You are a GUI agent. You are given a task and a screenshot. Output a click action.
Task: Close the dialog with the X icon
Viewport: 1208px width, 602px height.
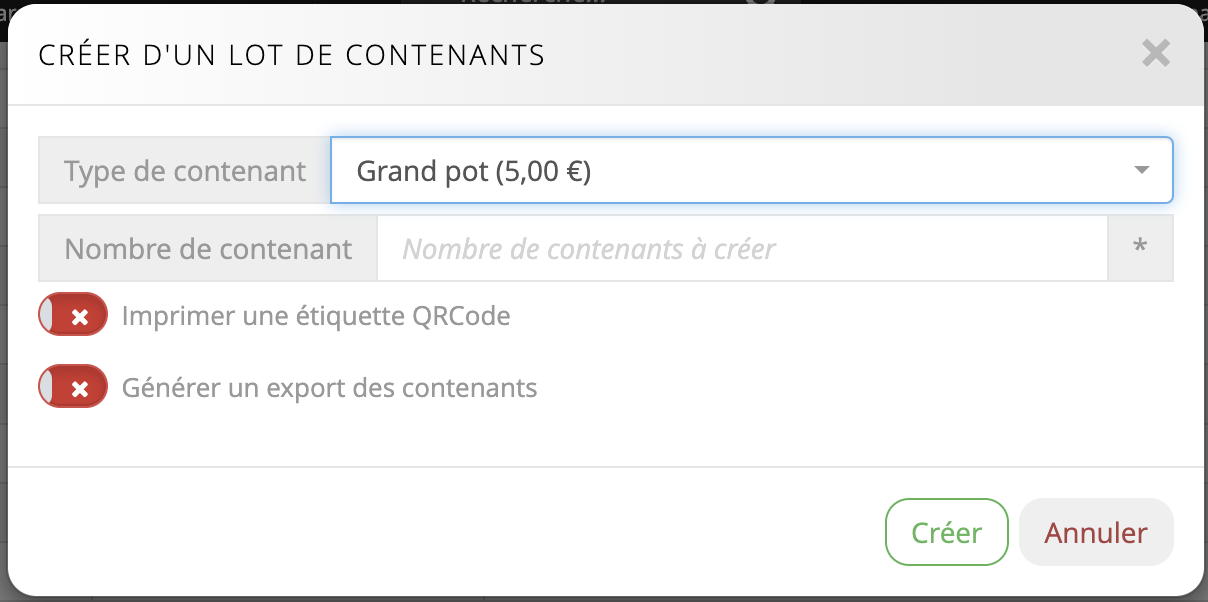click(x=1156, y=54)
